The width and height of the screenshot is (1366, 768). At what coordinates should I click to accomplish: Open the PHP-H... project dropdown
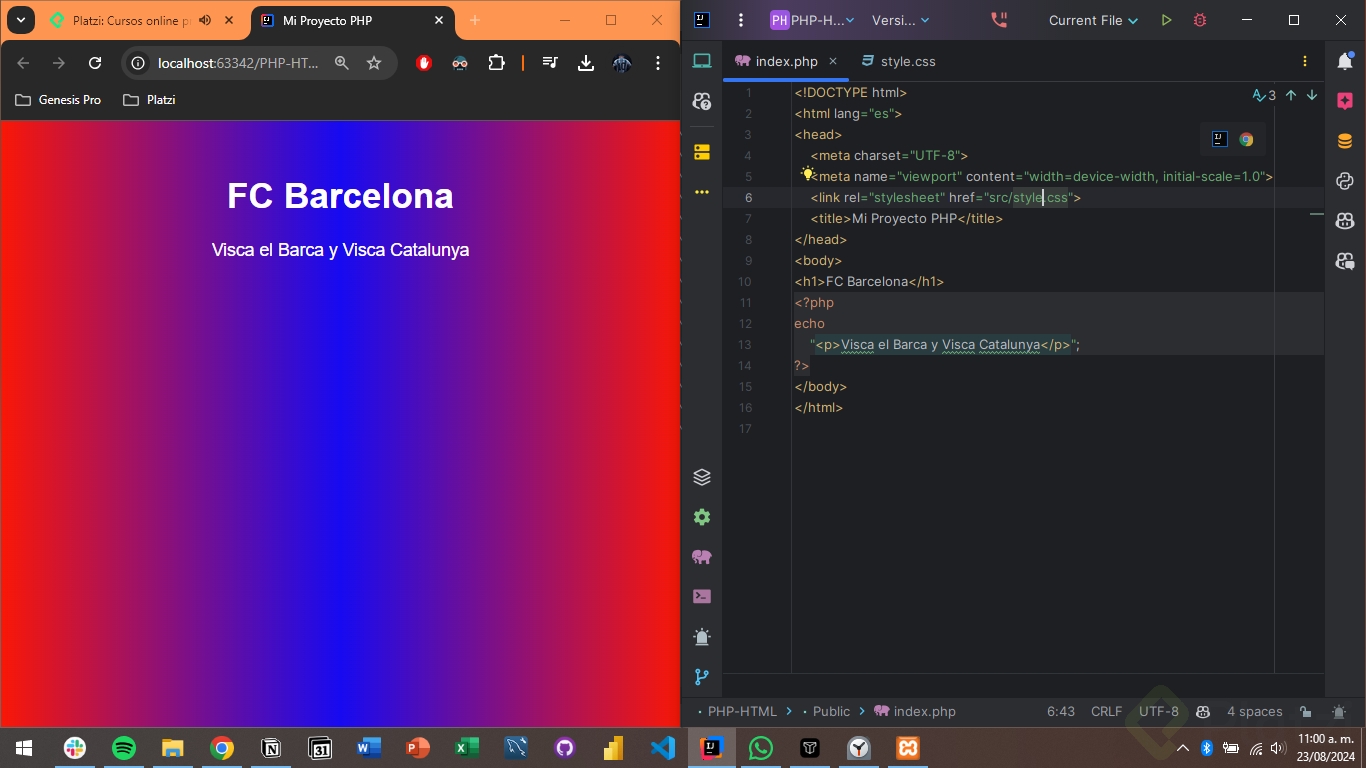click(812, 20)
